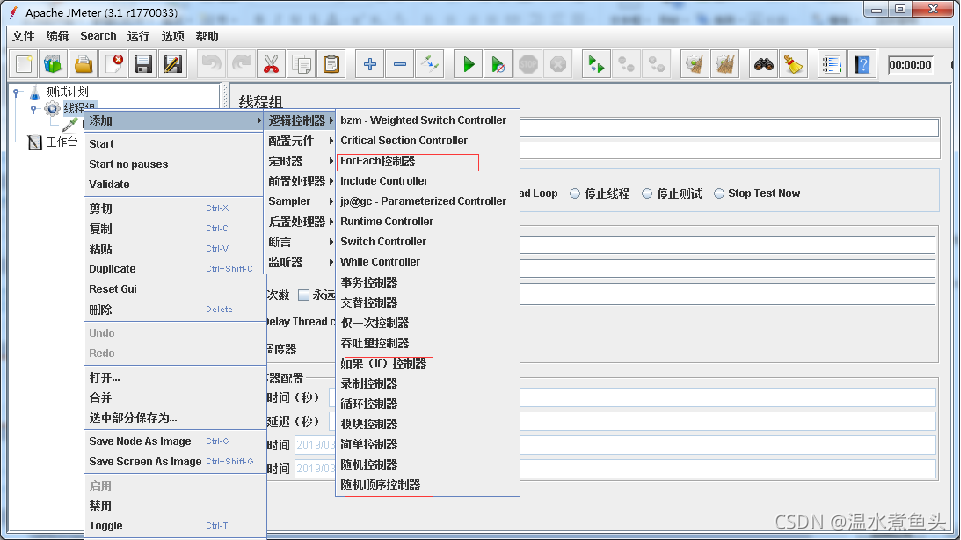Click the Toggle enable/disable icon in toolbar
Viewport: 961px width, 540px height.
430,64
